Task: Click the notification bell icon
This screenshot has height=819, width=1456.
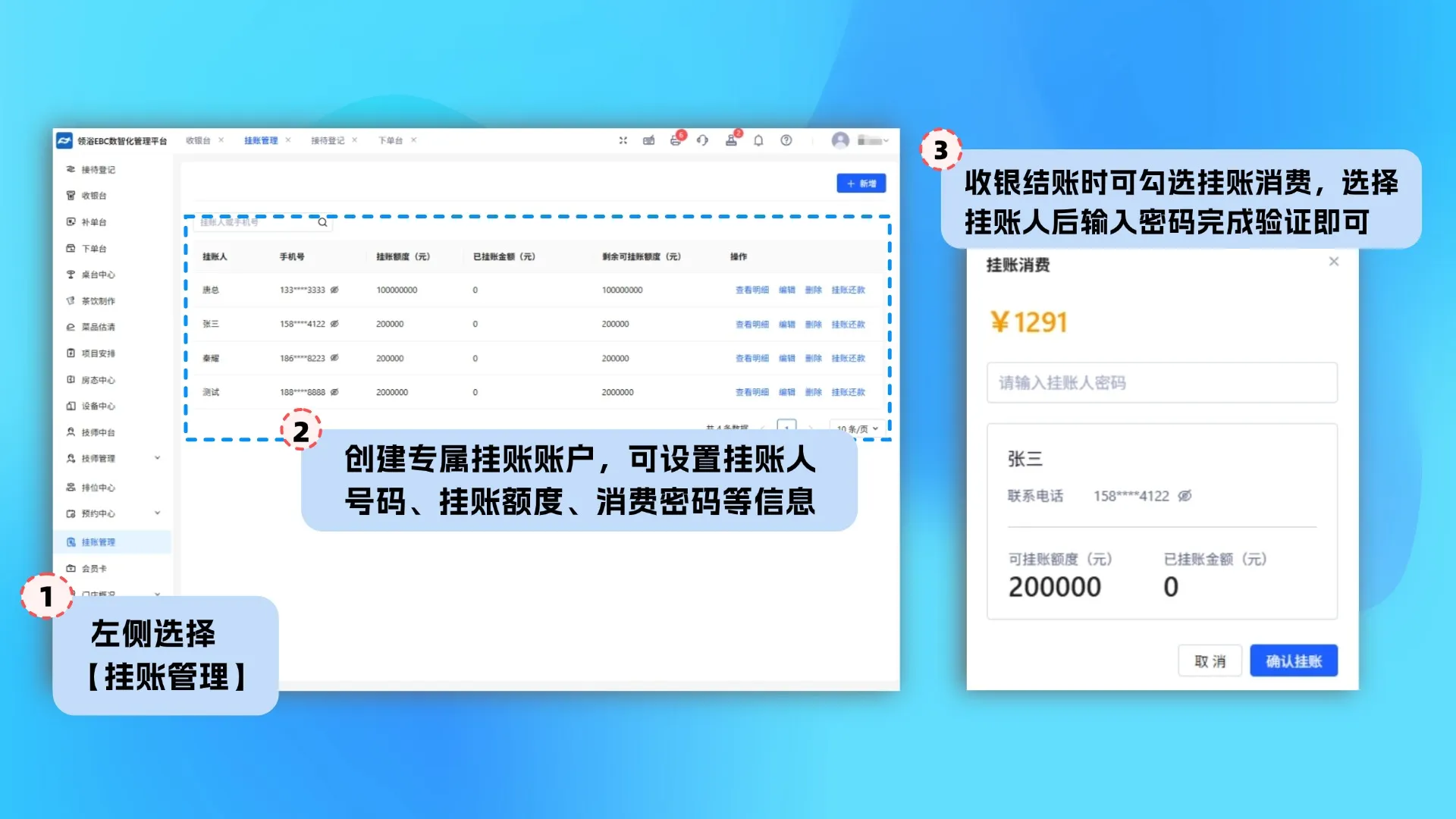Action: 758,140
